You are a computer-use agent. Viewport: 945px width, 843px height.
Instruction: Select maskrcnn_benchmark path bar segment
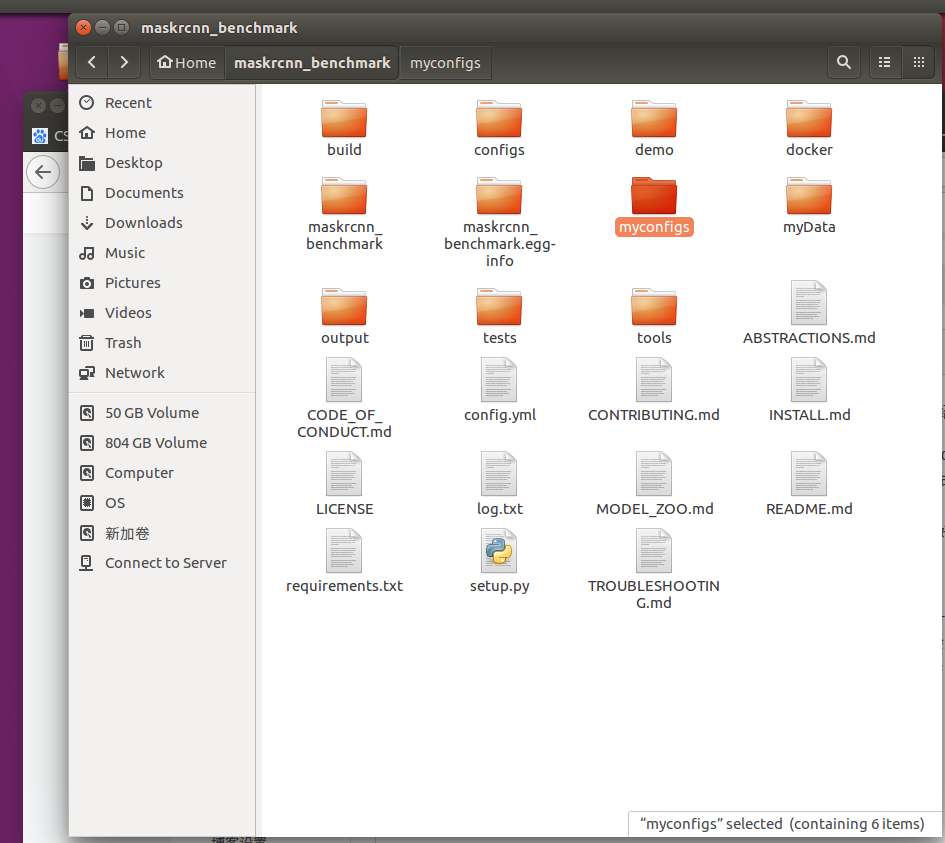tap(312, 63)
